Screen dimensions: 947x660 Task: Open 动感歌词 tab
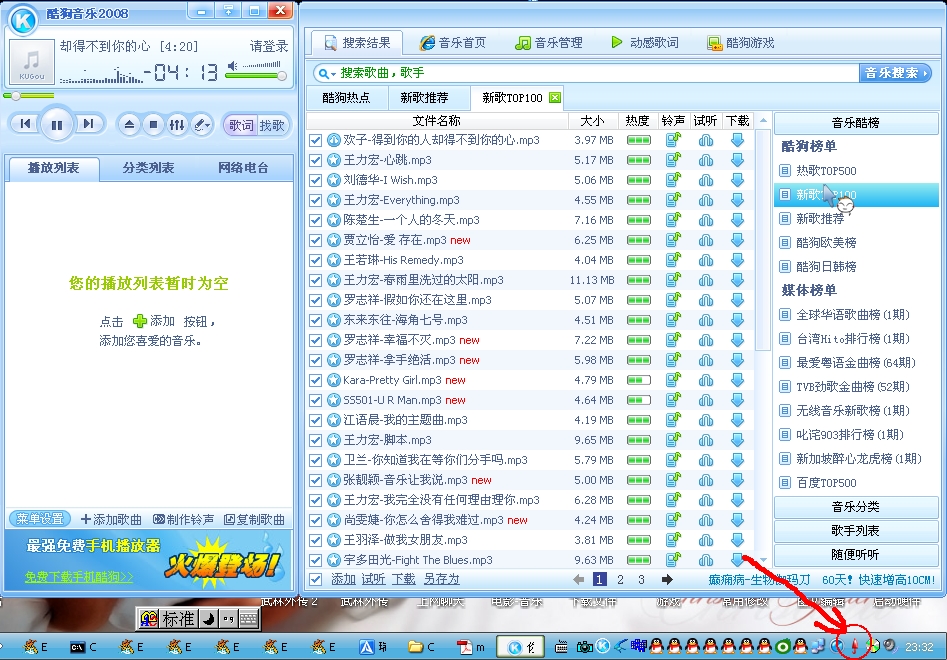click(x=645, y=43)
